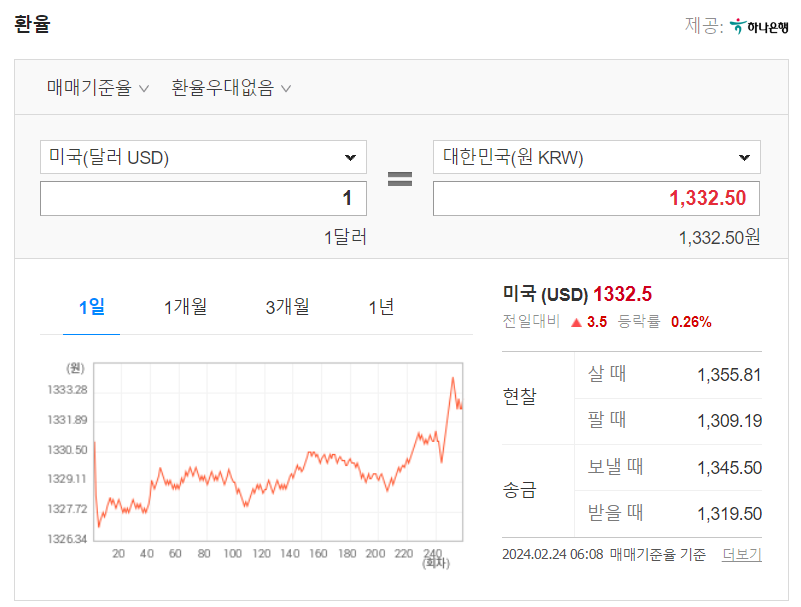Switch to the 1개월 chart tab
The width and height of the screenshot is (801, 607).
(x=185, y=308)
